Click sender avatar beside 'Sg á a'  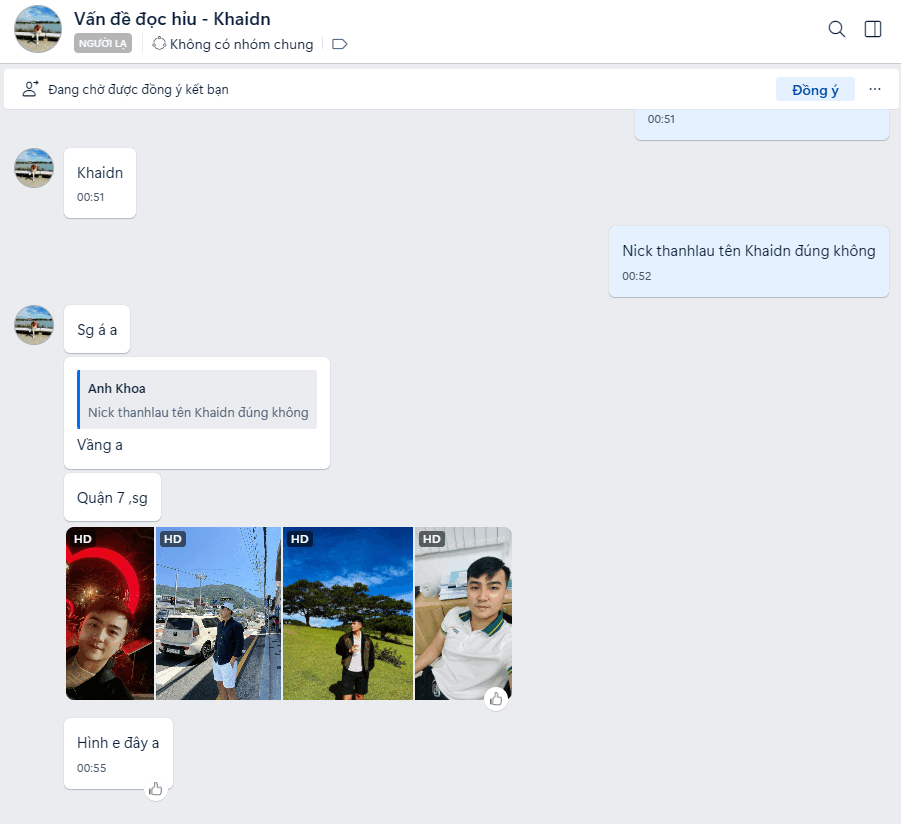point(34,325)
